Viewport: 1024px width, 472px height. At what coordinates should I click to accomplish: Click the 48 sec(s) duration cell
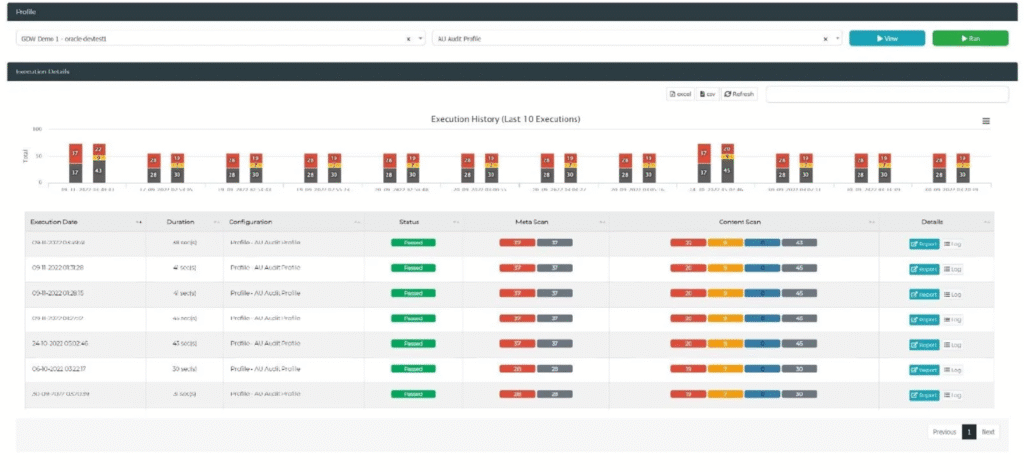click(x=184, y=243)
